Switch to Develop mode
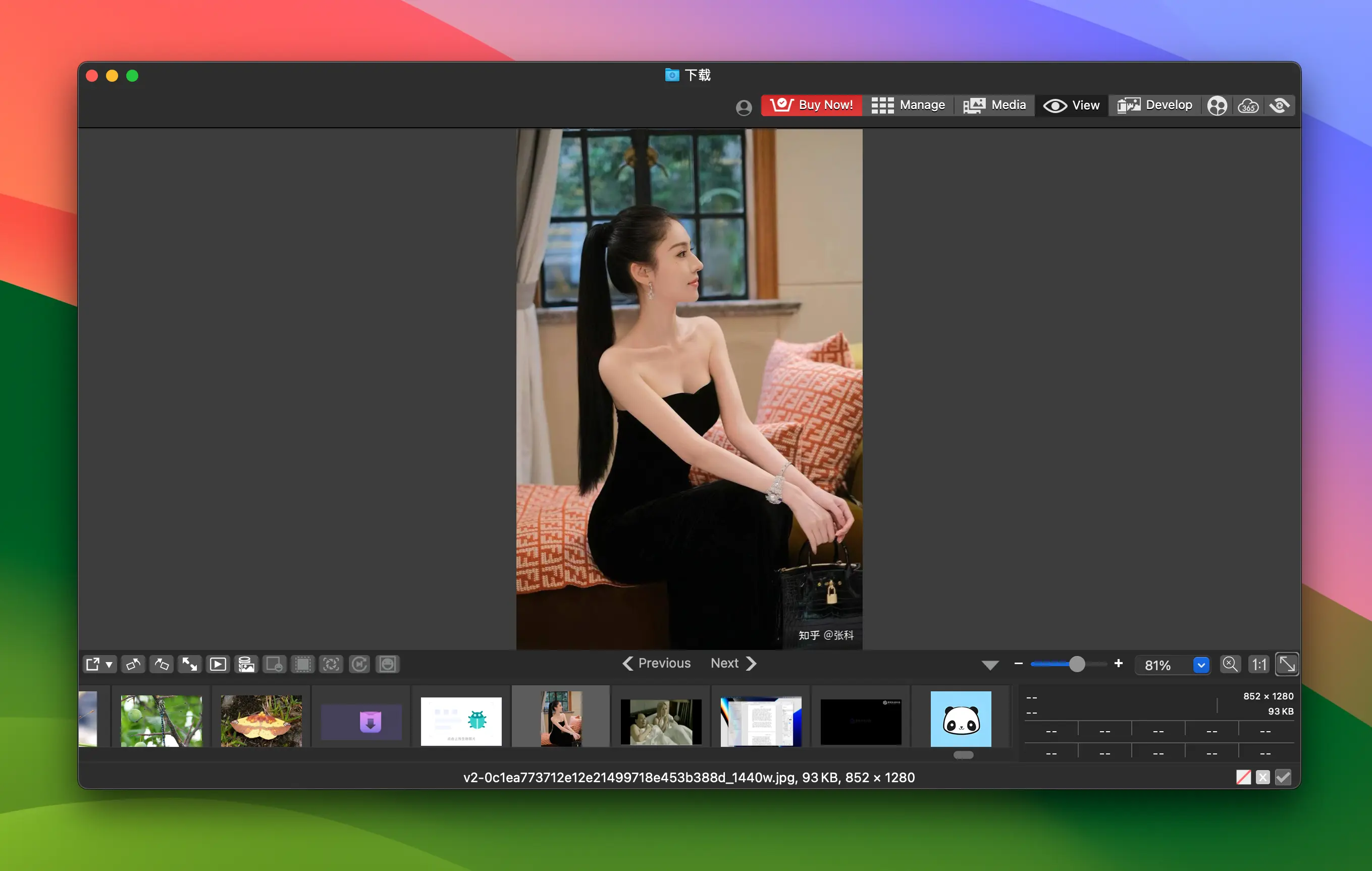Screen dimensions: 1372x871 coord(1155,105)
